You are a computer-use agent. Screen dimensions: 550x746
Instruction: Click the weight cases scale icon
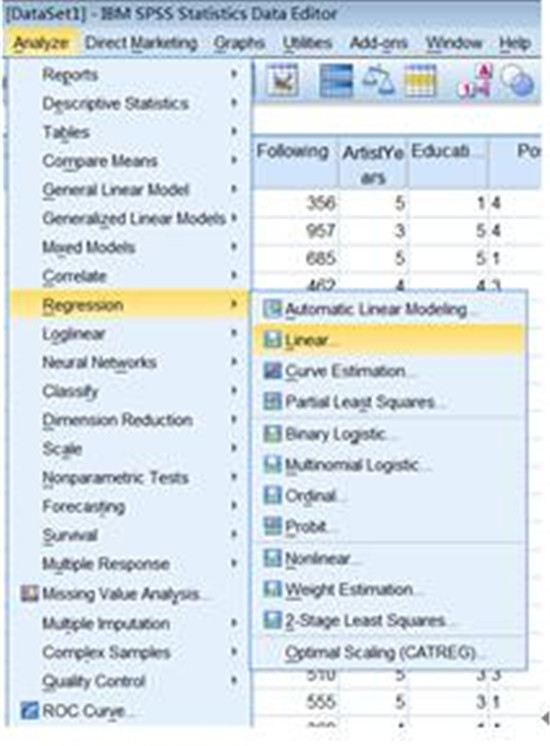tap(378, 79)
